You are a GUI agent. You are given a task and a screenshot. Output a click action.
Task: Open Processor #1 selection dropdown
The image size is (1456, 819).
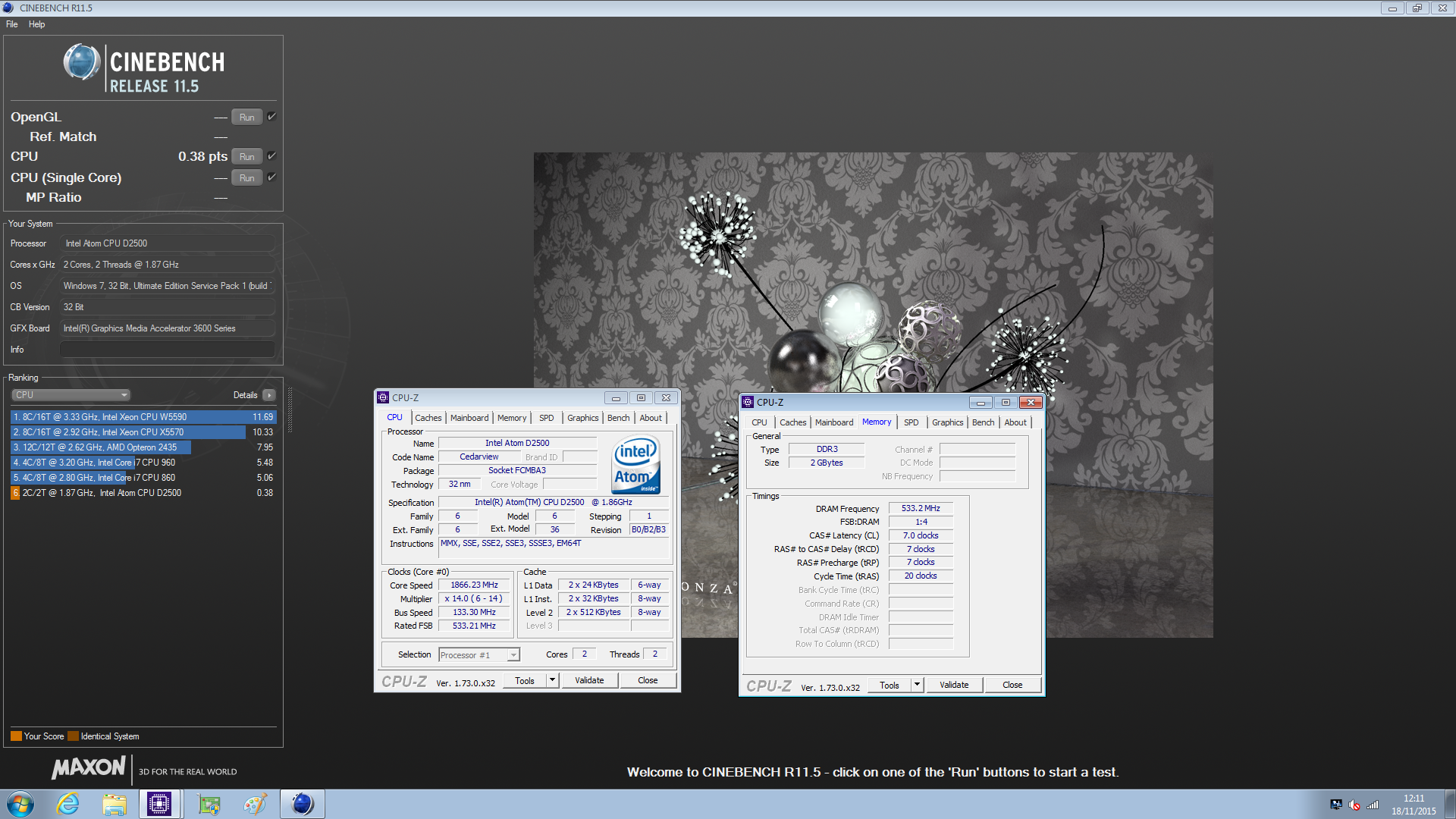point(479,655)
